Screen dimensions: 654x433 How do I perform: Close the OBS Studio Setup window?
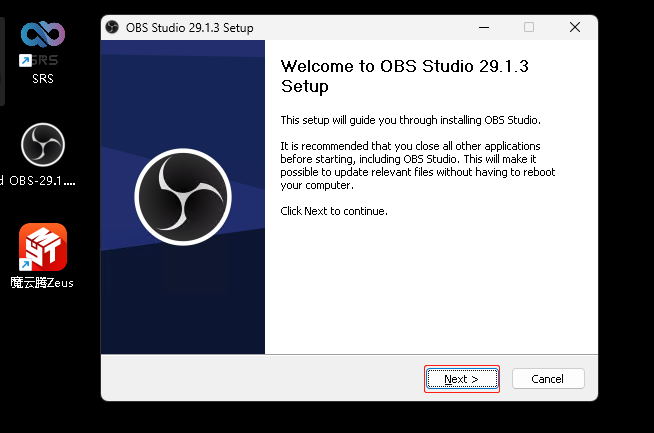tap(574, 27)
